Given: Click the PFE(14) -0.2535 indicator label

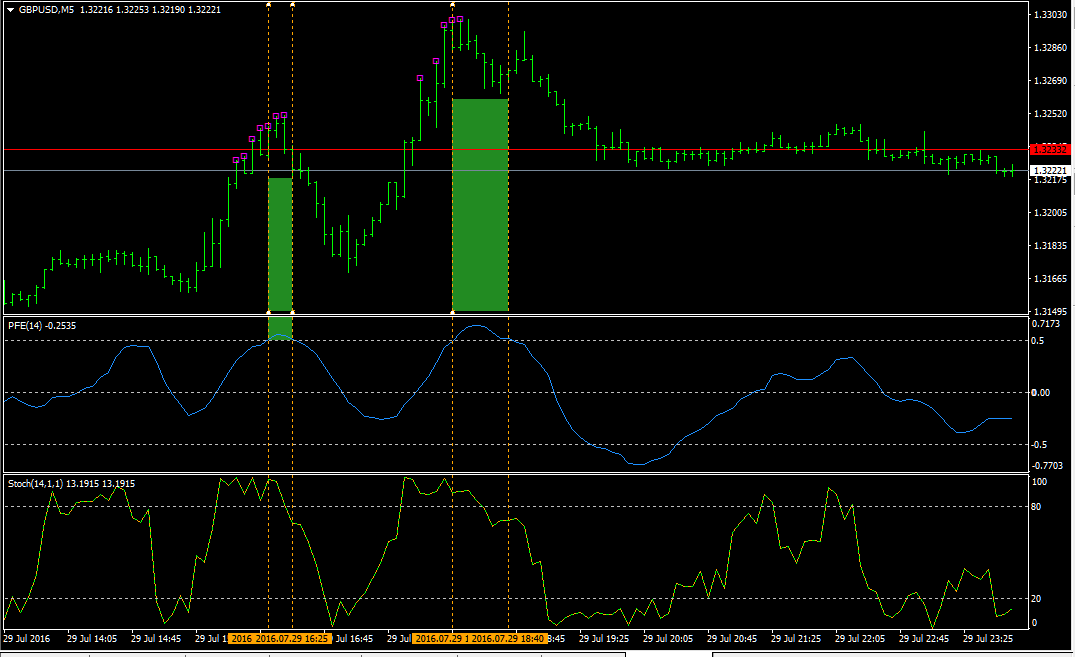Looking at the screenshot, I should point(42,326).
